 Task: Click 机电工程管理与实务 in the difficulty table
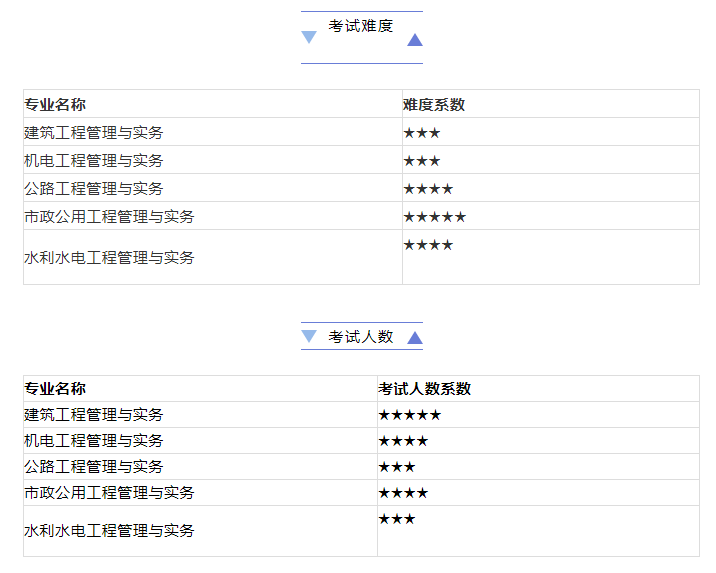click(x=94, y=160)
